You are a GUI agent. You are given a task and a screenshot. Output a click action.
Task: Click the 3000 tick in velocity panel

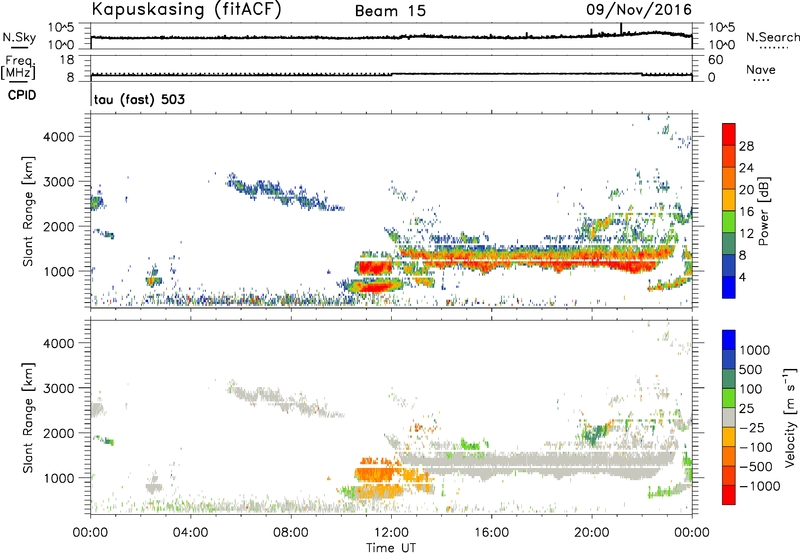tap(59, 388)
